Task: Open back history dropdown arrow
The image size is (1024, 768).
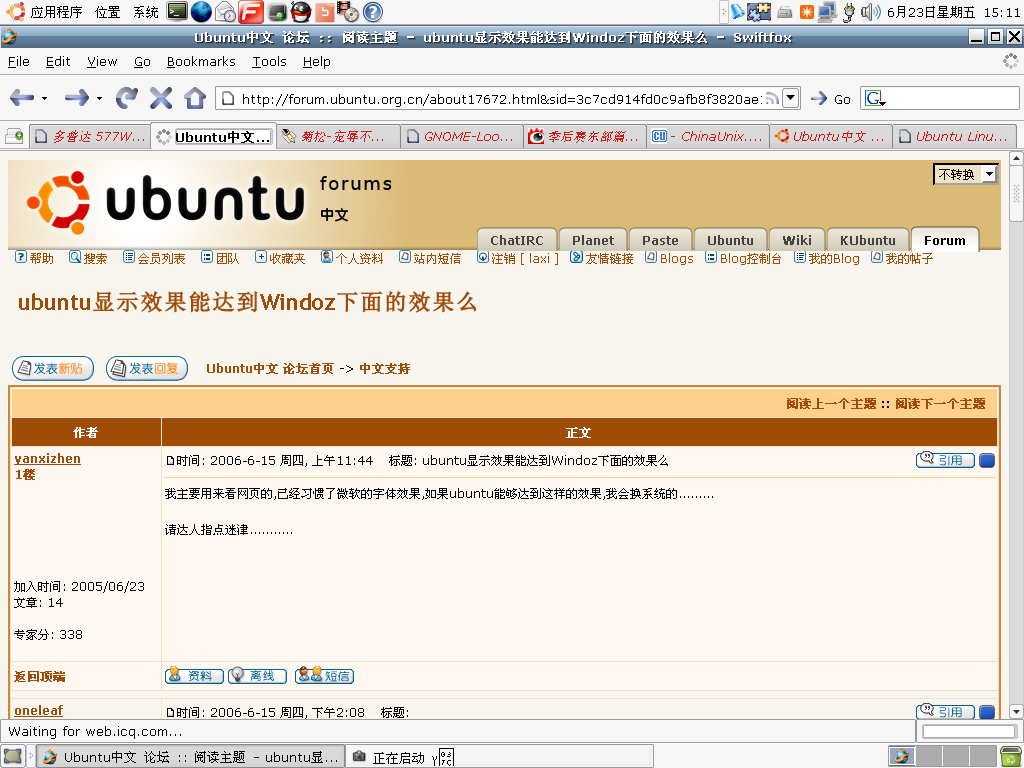Action: pos(44,99)
